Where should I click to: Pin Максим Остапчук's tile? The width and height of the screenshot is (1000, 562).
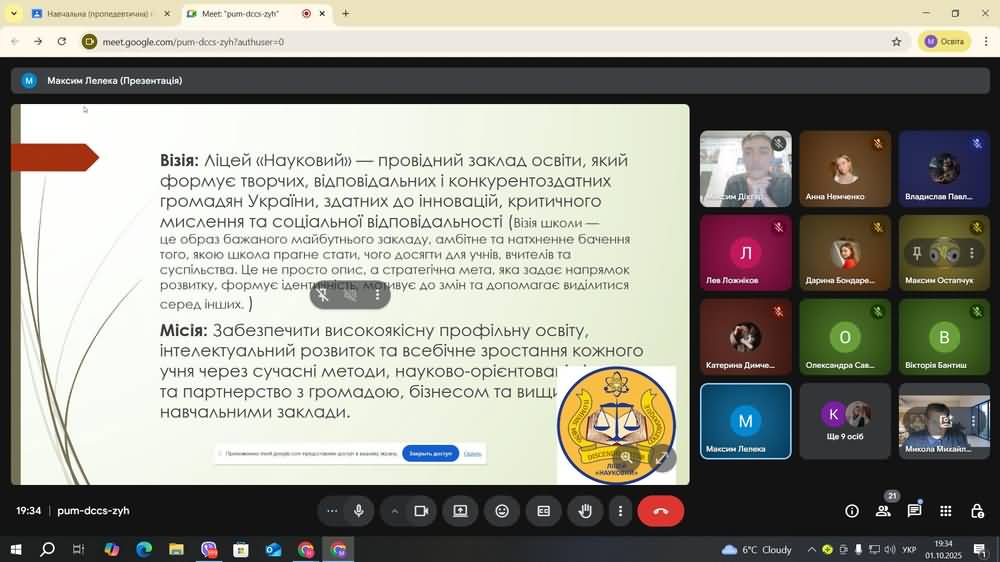click(917, 253)
